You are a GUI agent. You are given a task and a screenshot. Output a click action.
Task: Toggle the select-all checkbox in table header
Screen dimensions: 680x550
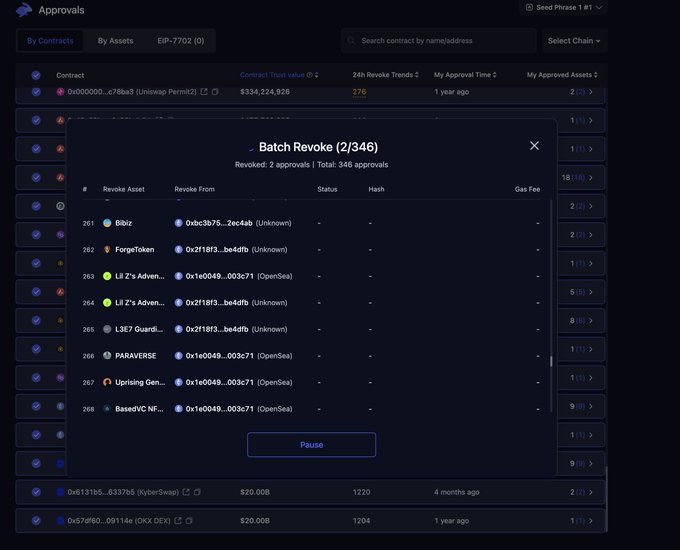tap(36, 75)
